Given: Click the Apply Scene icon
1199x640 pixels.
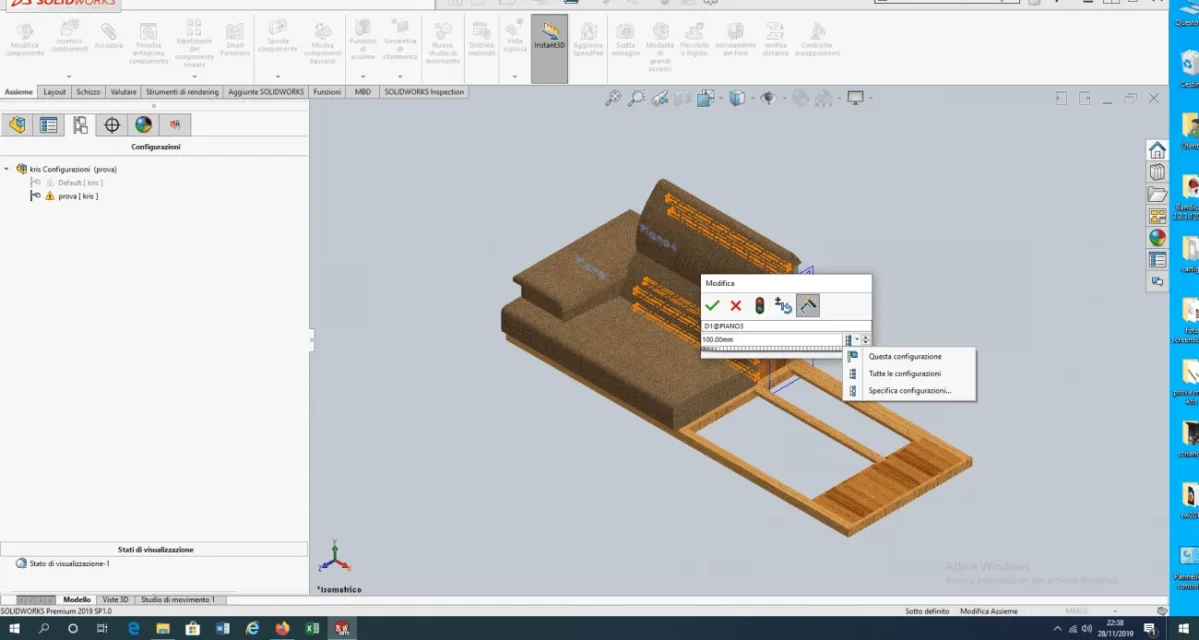Looking at the screenshot, I should [824, 98].
